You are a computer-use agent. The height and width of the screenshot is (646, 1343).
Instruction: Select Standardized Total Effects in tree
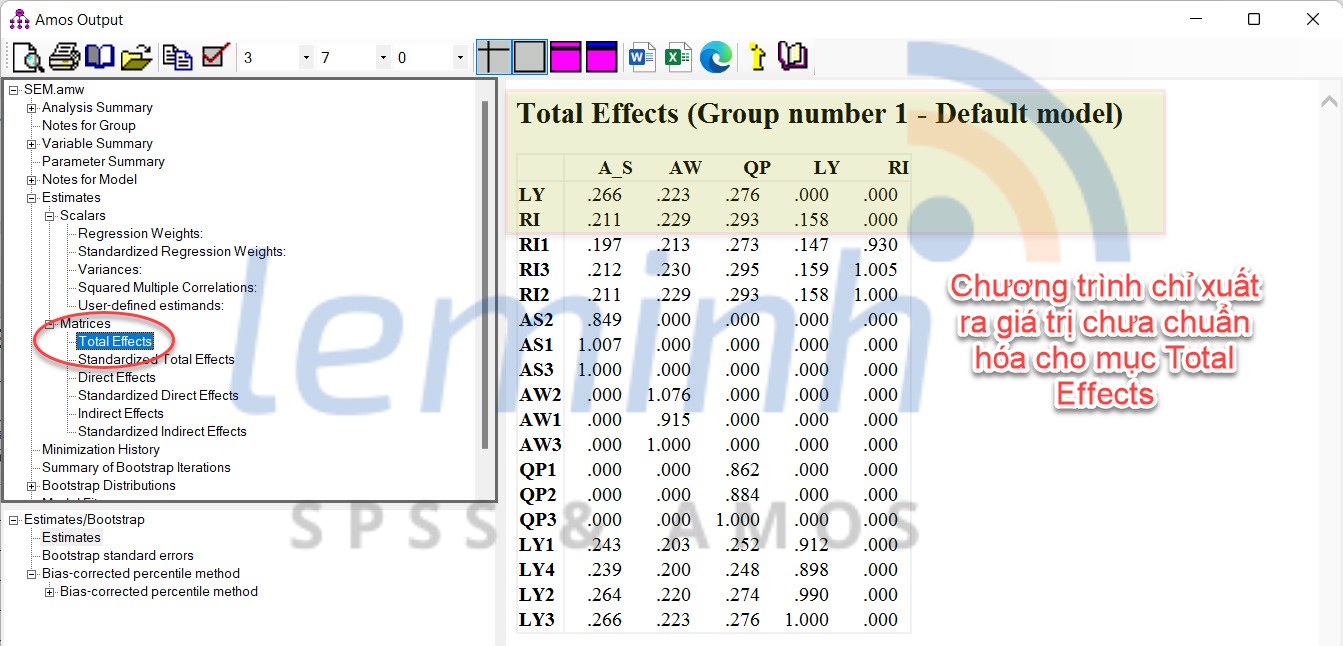click(156, 360)
